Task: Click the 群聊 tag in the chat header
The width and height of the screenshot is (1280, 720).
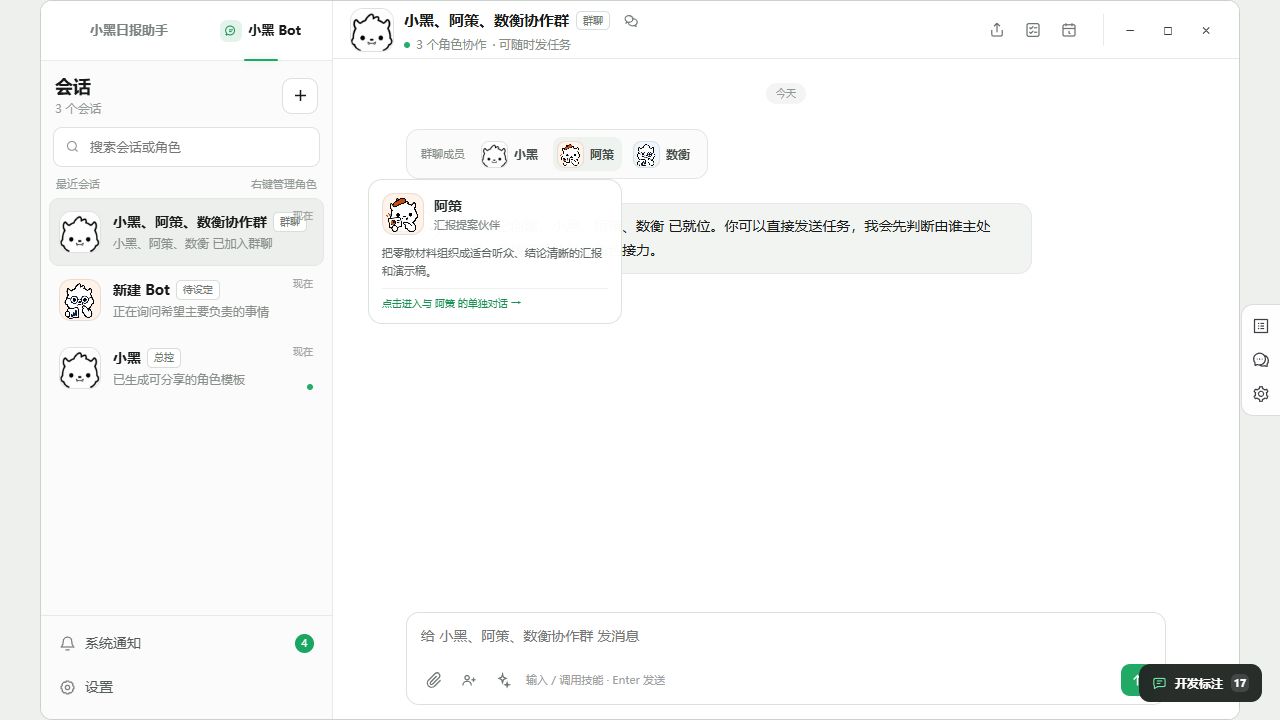Action: 593,21
